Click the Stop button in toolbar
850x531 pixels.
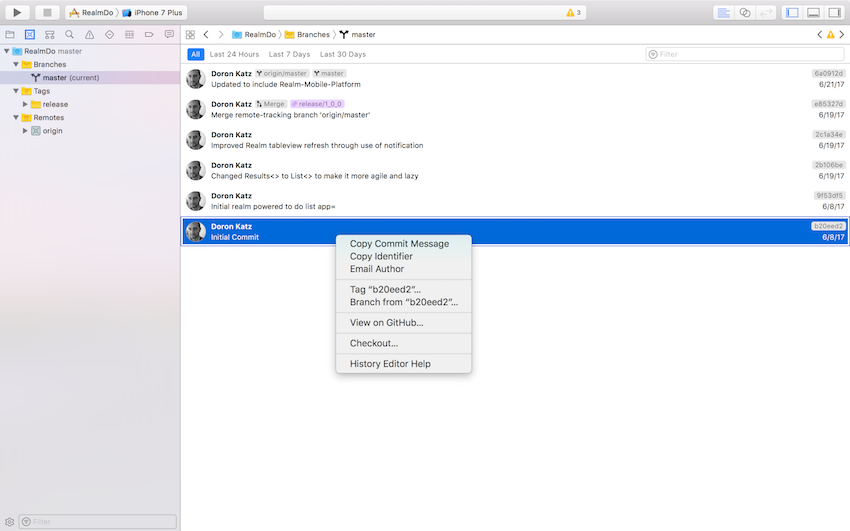(47, 12)
